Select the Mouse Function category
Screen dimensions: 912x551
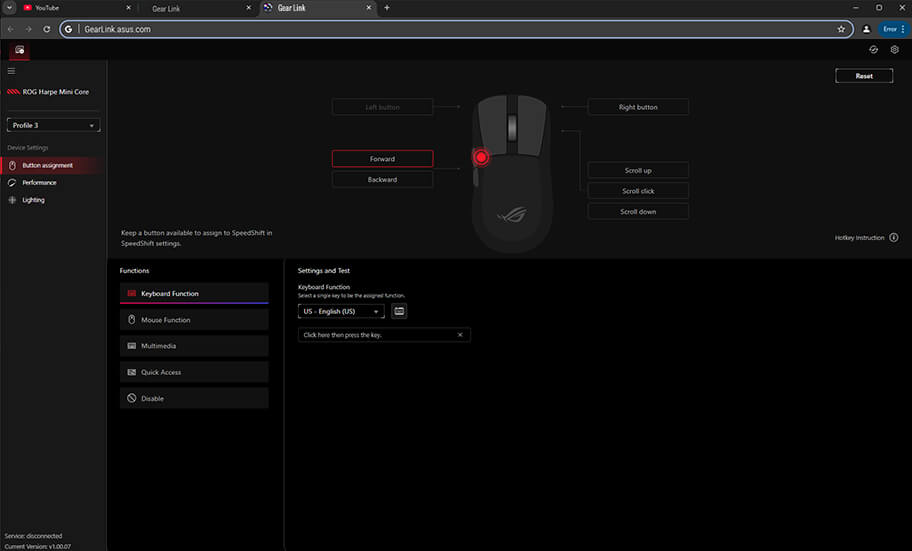[x=194, y=320]
